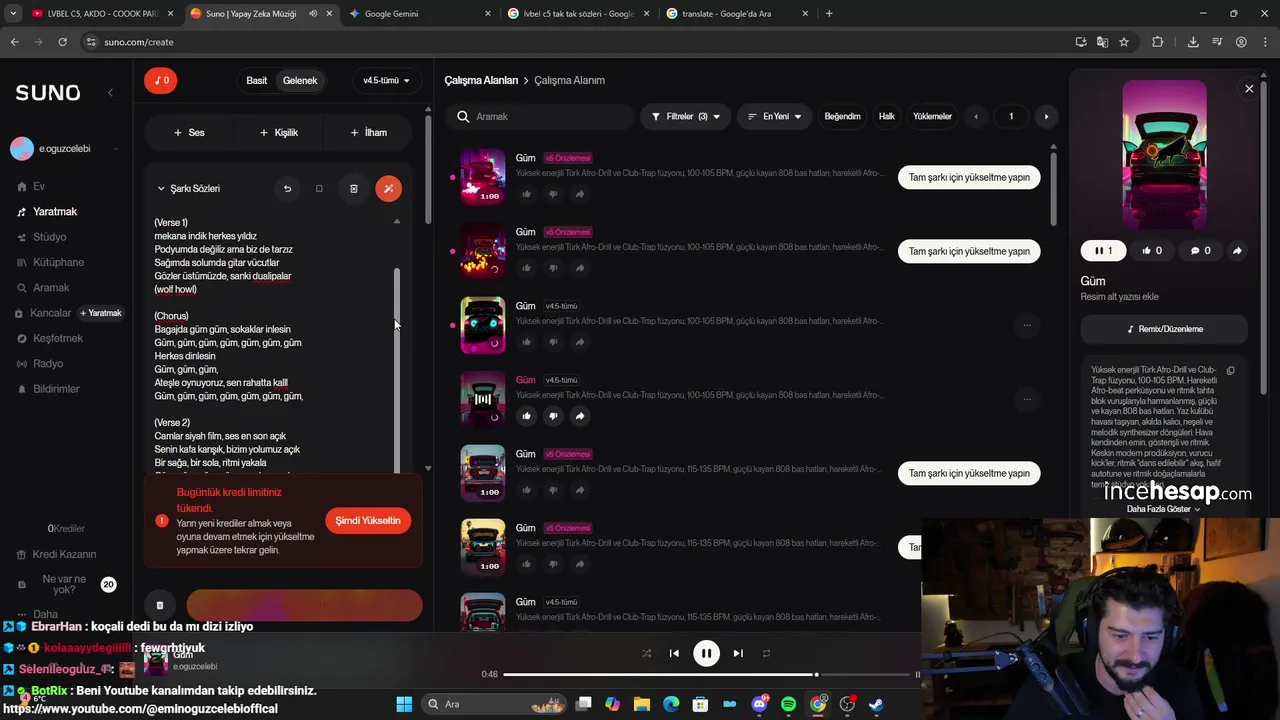Close the song details panel
This screenshot has height=720, width=1280.
(1249, 89)
